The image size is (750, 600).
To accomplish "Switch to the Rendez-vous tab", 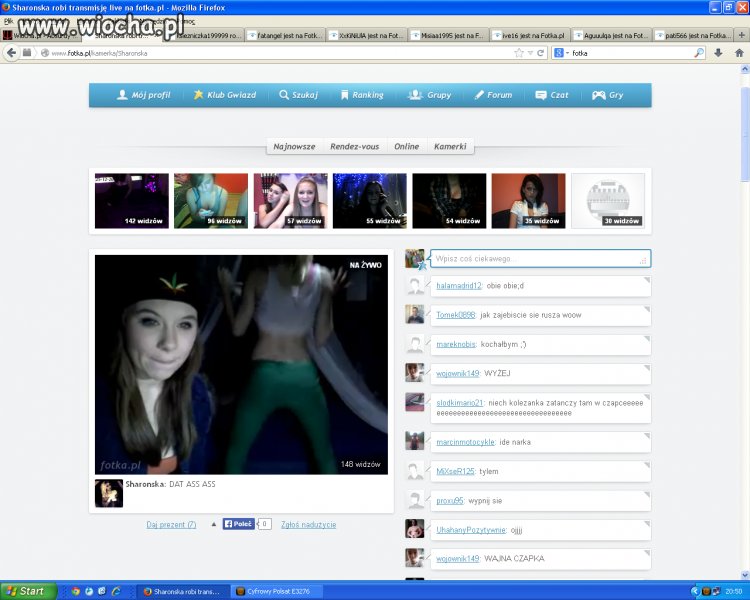I will pyautogui.click(x=354, y=146).
